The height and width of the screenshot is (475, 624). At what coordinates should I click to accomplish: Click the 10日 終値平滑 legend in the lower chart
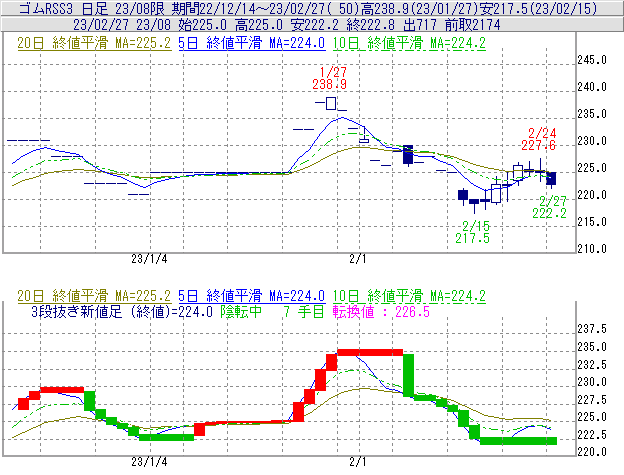pyautogui.click(x=409, y=296)
